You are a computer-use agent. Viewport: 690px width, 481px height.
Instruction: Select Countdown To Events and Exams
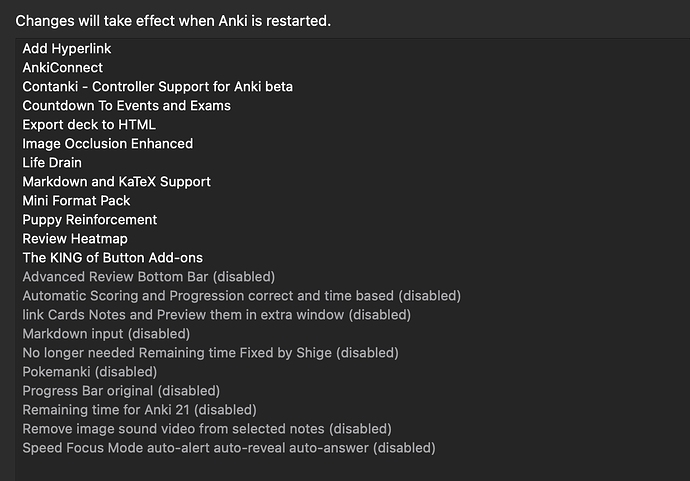tap(126, 106)
